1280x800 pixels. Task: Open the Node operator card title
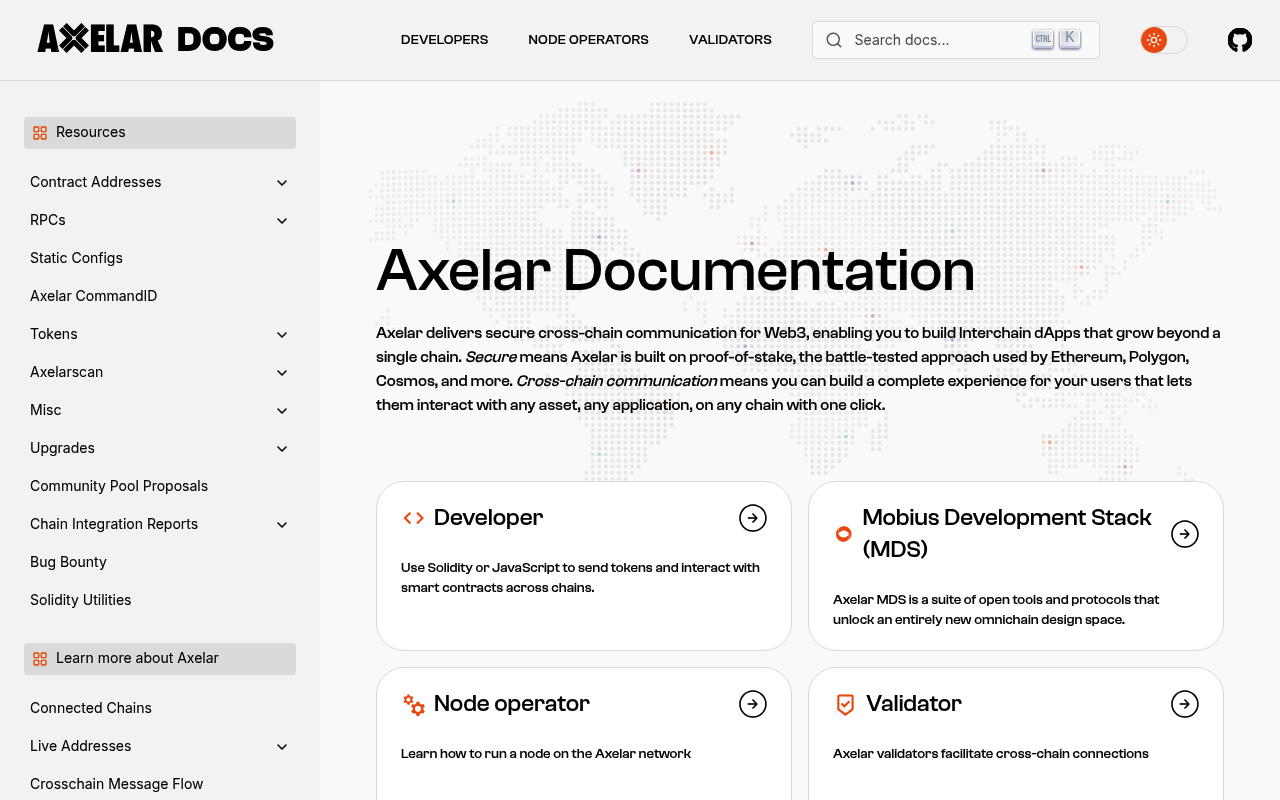point(512,704)
